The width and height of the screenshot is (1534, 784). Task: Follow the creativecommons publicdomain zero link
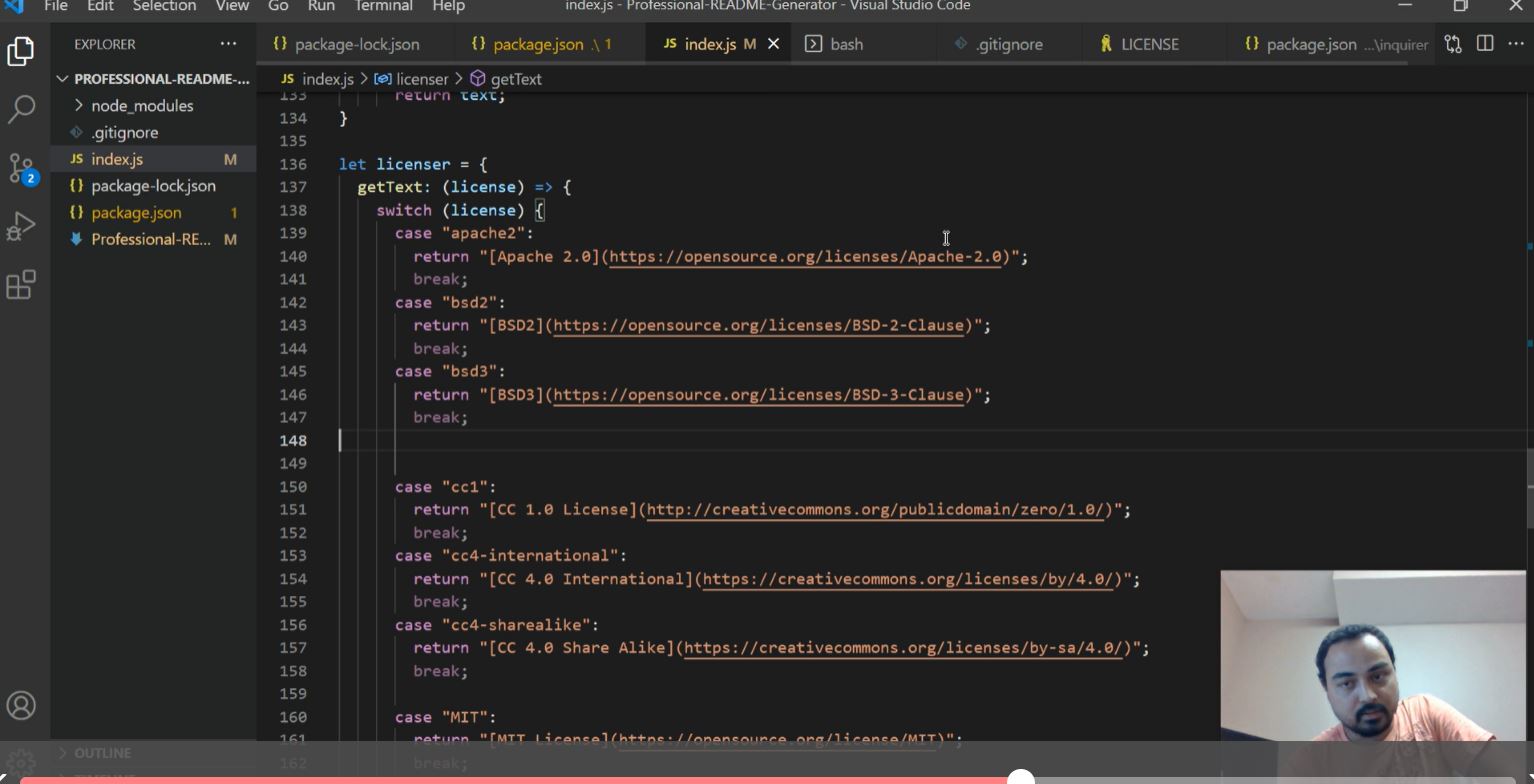(875, 510)
